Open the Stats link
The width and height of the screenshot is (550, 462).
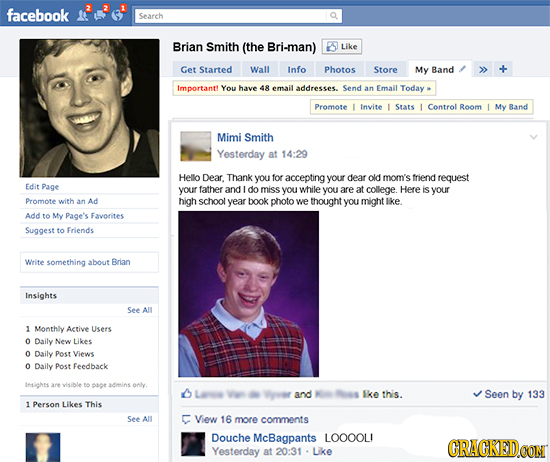(405, 107)
